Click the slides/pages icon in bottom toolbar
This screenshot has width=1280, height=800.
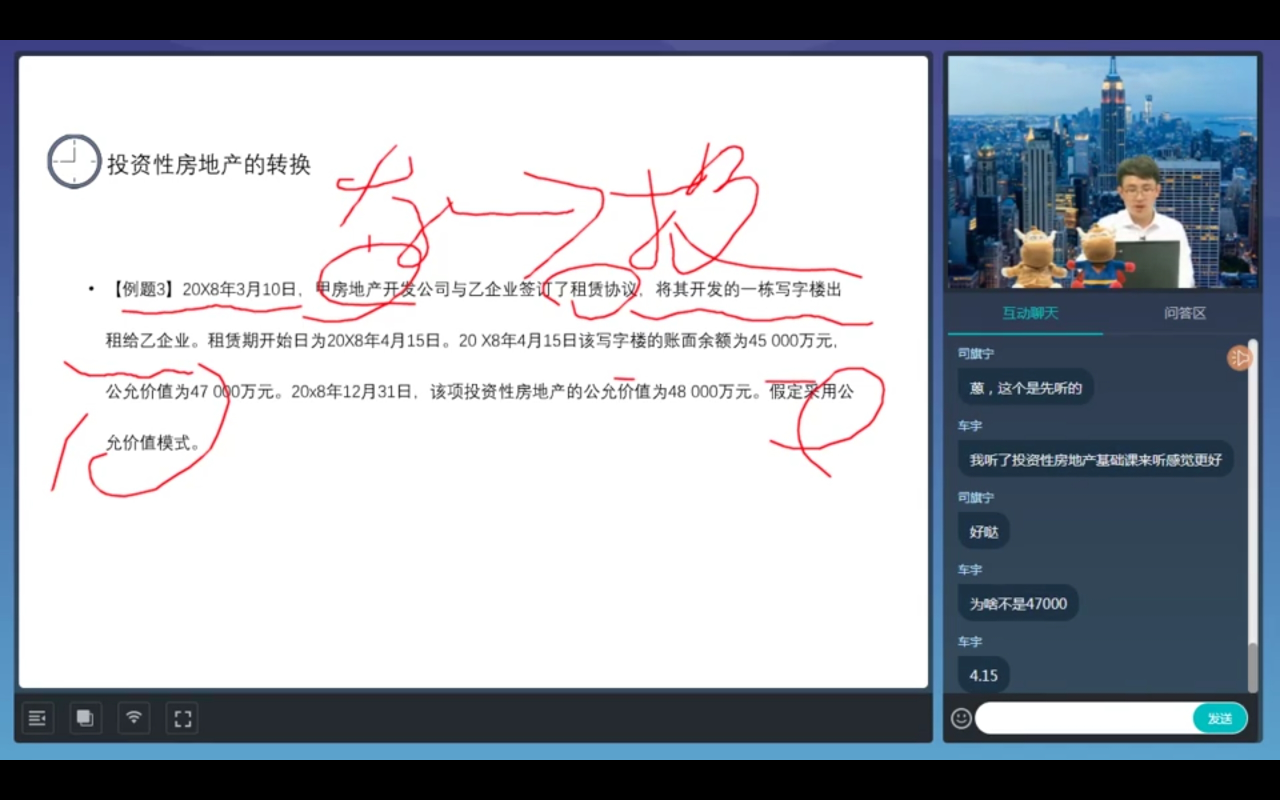(x=85, y=717)
